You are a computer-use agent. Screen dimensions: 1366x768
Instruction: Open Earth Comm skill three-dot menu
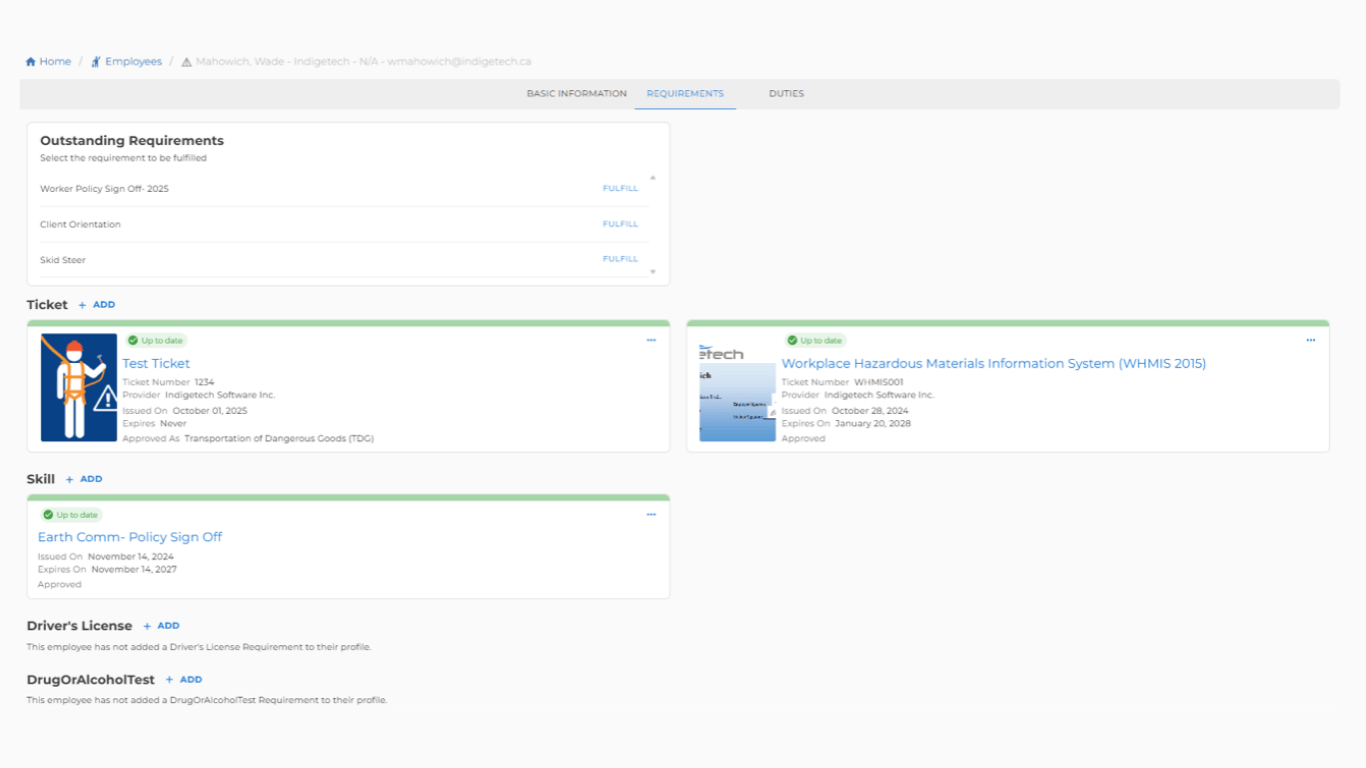(651, 515)
